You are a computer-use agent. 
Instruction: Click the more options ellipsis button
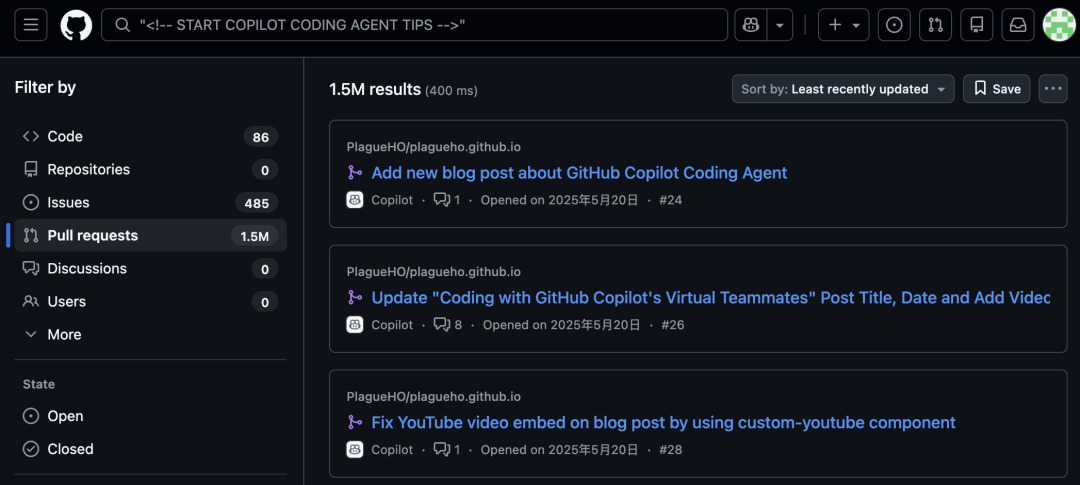[x=1053, y=89]
